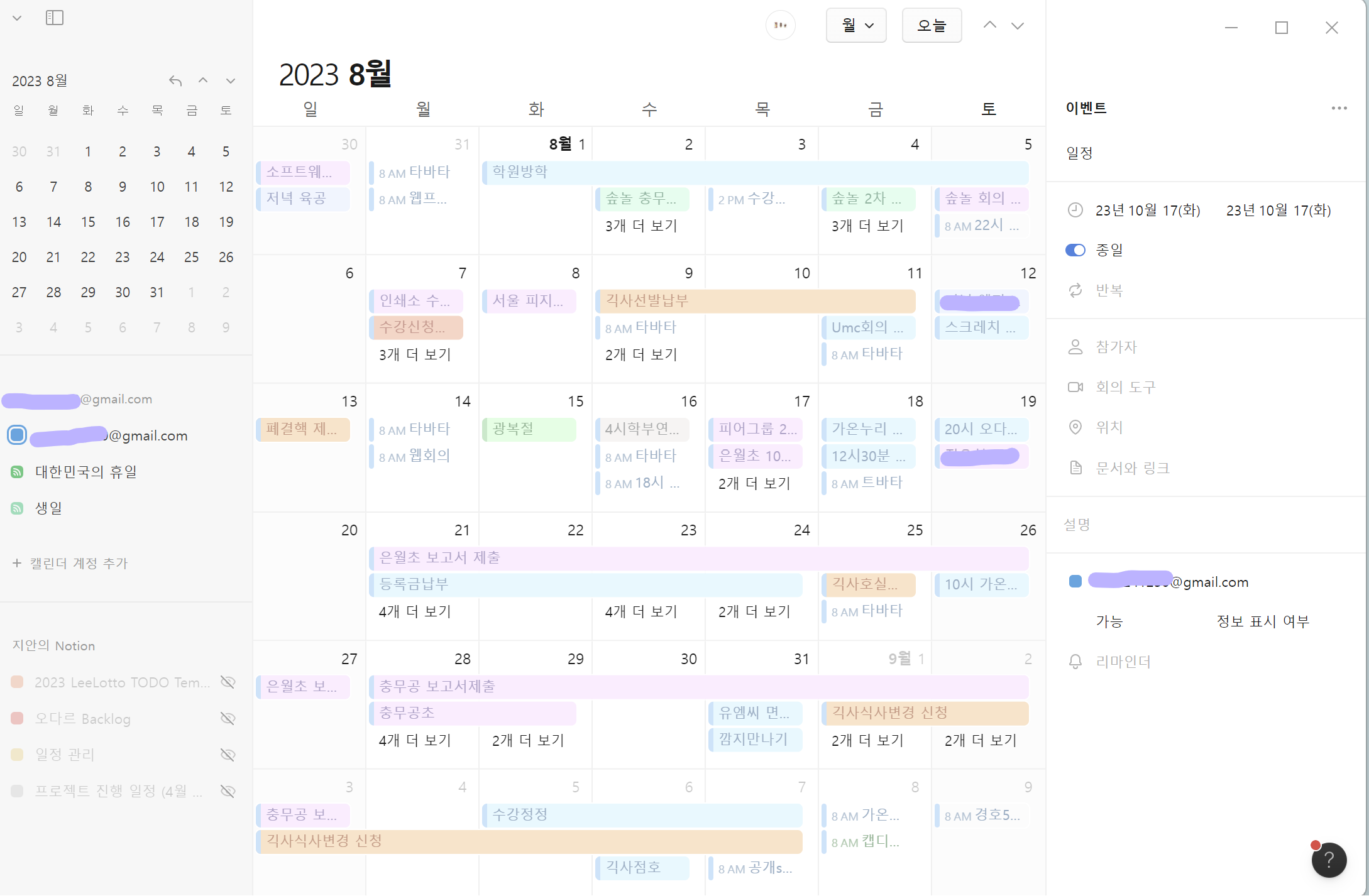
Task: Toggle the all-day (종일) switch
Action: (1075, 250)
